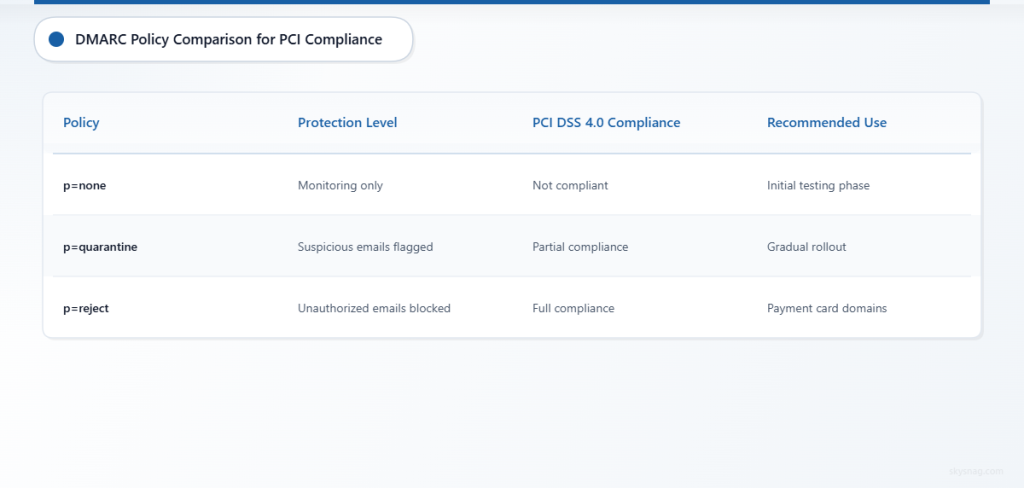Viewport: 1024px width, 488px height.
Task: Select the 'p=quarantine' policy cell
Action: click(100, 247)
